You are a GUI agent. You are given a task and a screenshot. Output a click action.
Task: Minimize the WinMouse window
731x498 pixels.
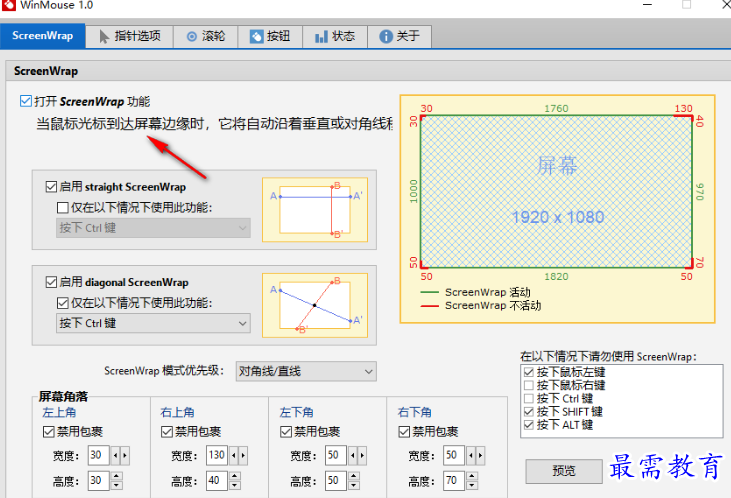click(647, 5)
